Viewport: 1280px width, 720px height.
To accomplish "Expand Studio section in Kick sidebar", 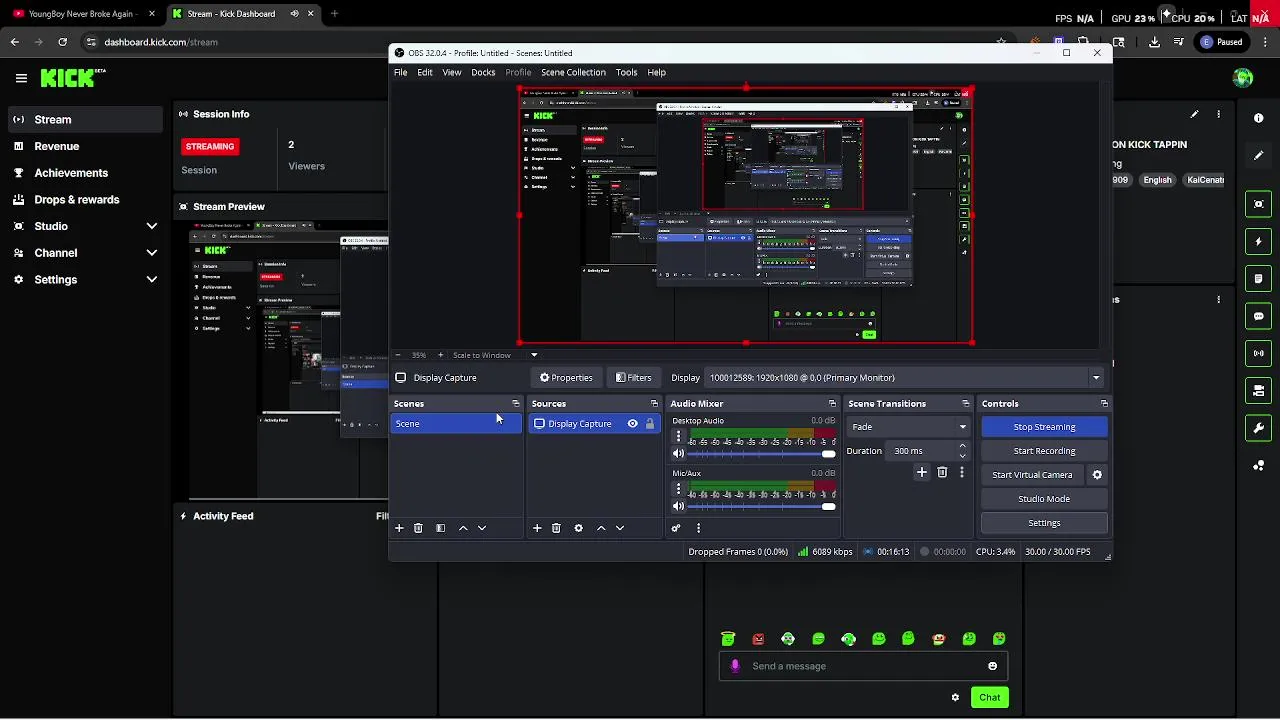I will point(152,226).
